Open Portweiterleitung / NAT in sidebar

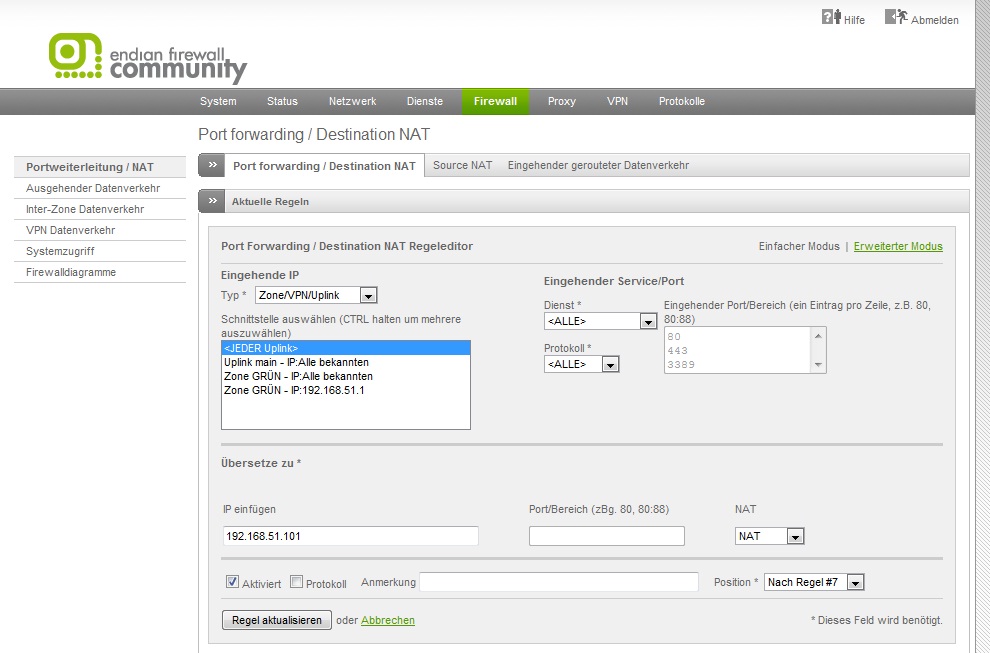pyautogui.click(x=100, y=167)
